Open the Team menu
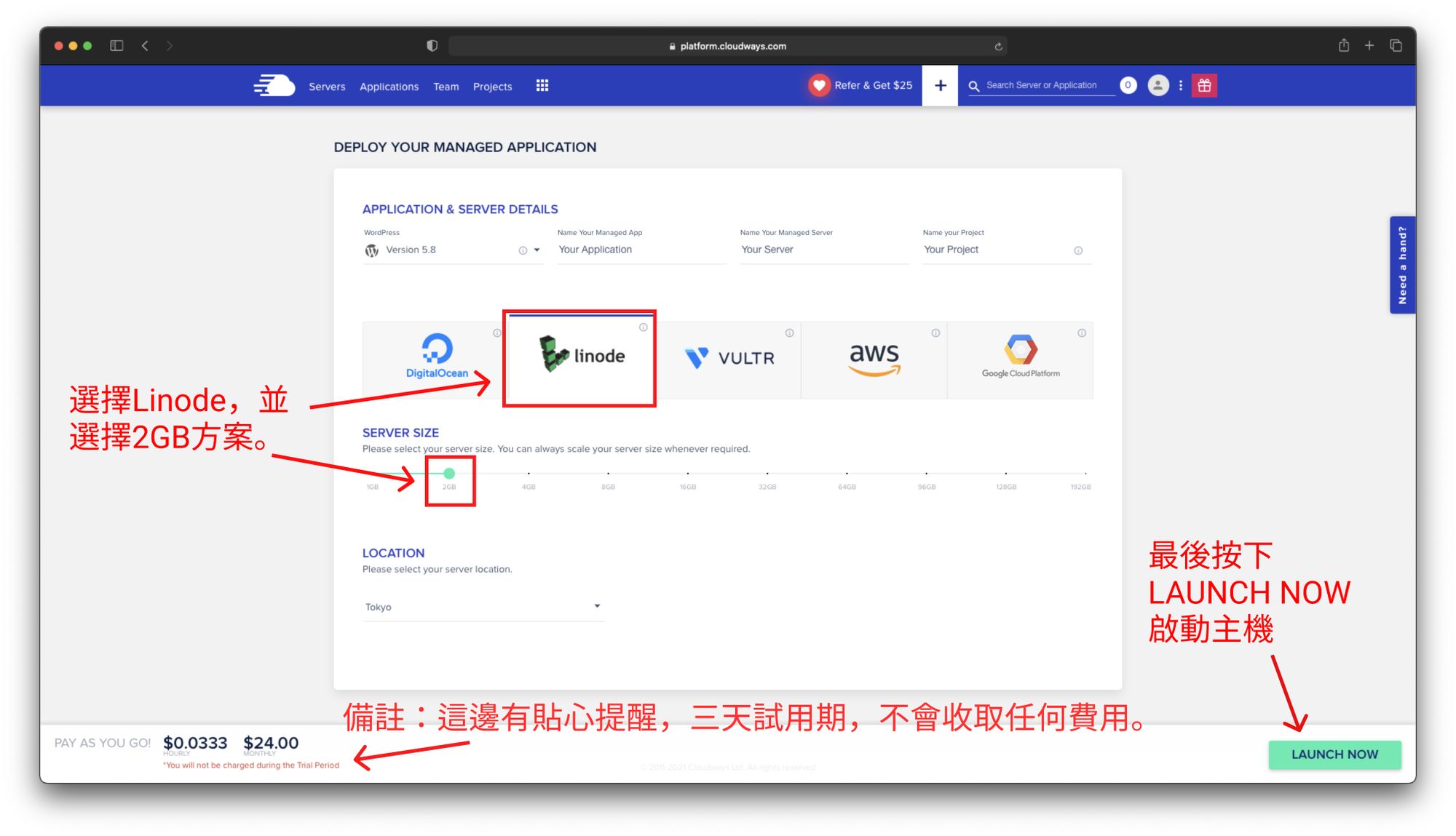This screenshot has height=836, width=1456. pos(446,87)
